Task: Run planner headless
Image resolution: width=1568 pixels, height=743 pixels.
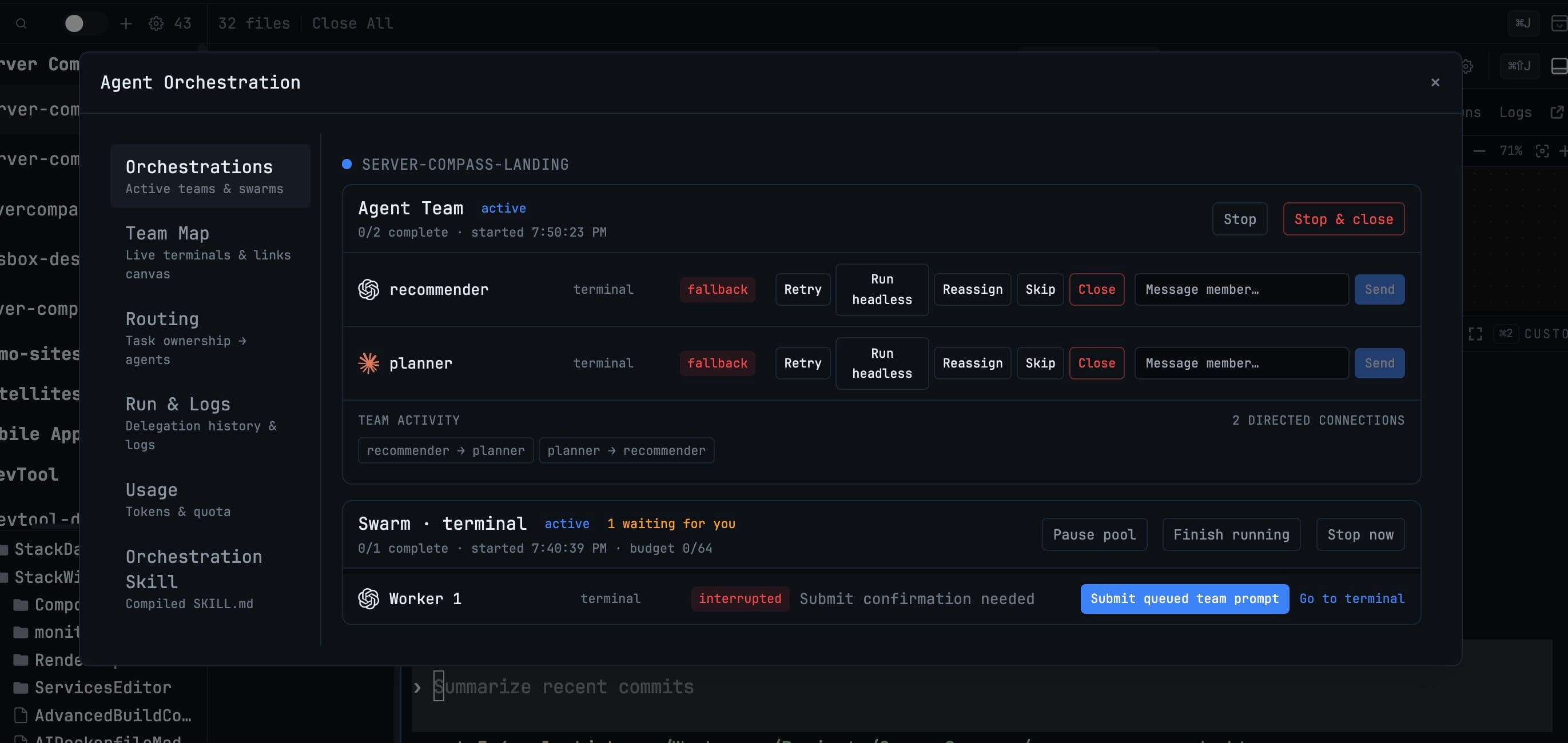Action: point(881,363)
